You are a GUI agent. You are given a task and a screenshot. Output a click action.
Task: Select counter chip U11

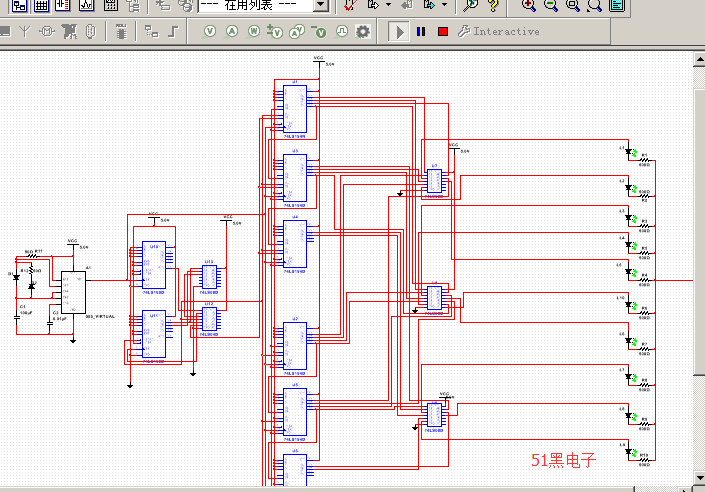pyautogui.click(x=154, y=334)
